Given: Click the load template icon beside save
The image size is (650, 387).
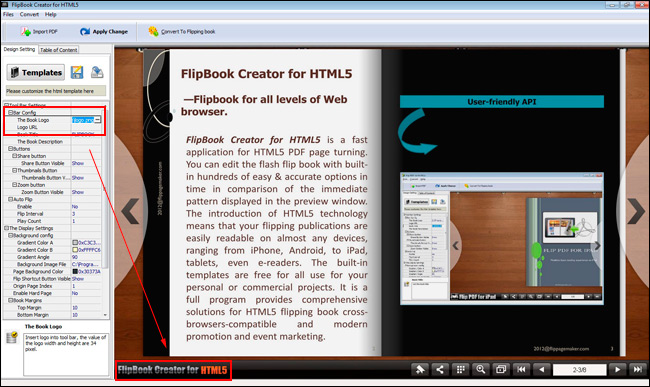Looking at the screenshot, I should [97, 73].
